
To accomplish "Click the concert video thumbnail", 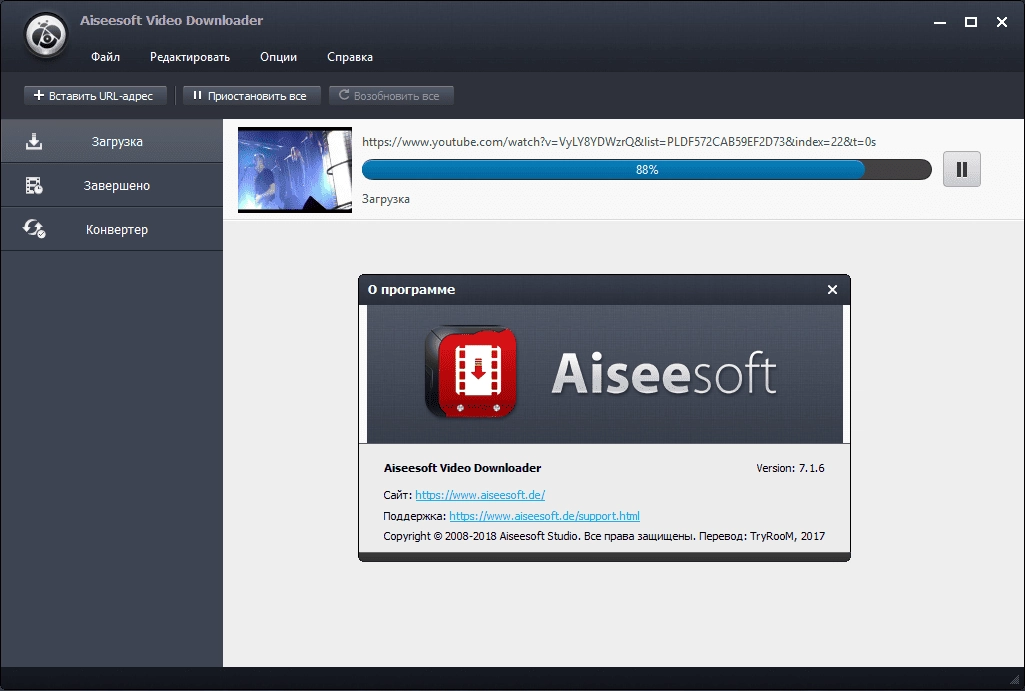I will point(295,170).
